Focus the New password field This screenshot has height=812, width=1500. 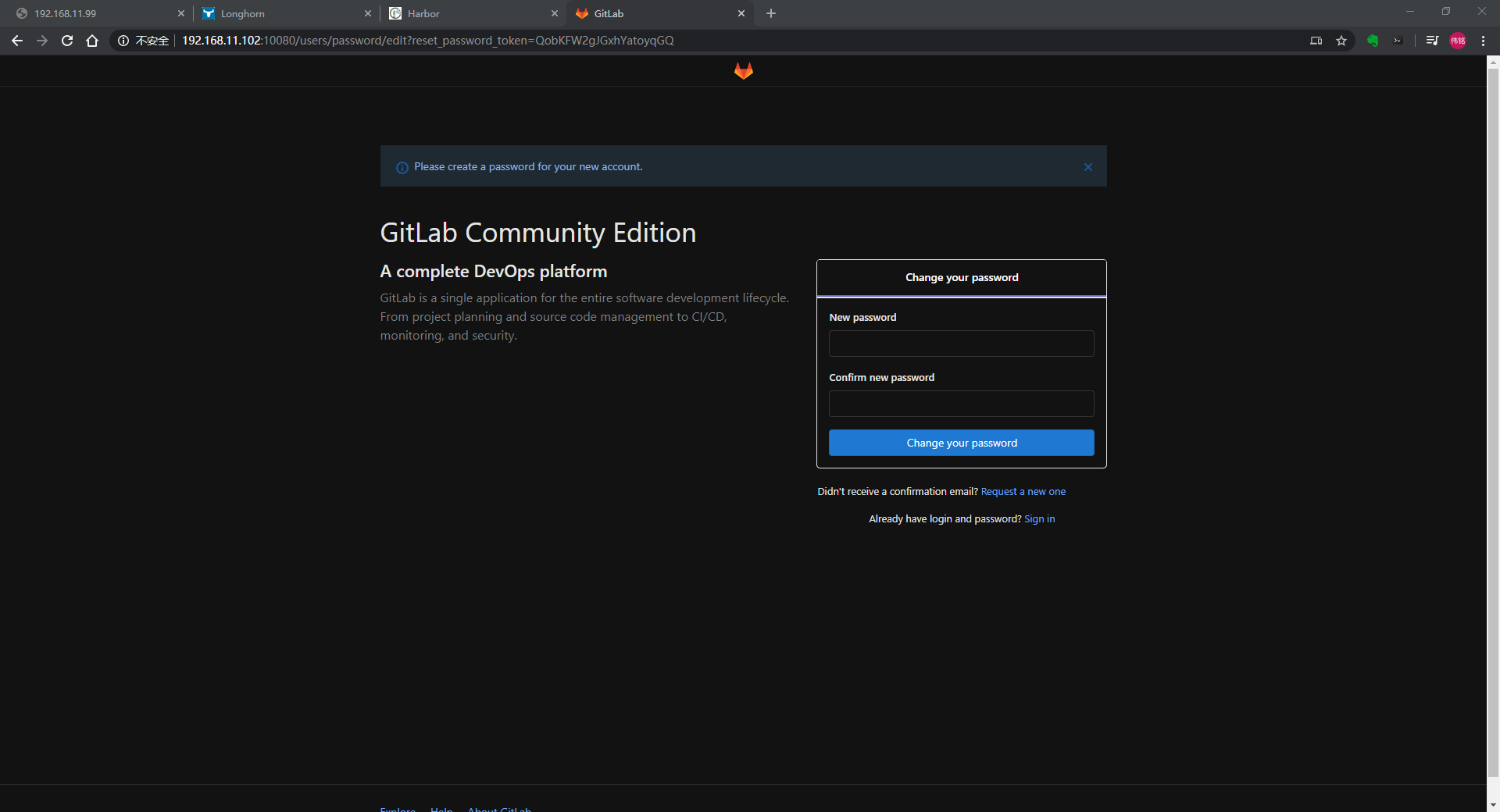(x=961, y=344)
